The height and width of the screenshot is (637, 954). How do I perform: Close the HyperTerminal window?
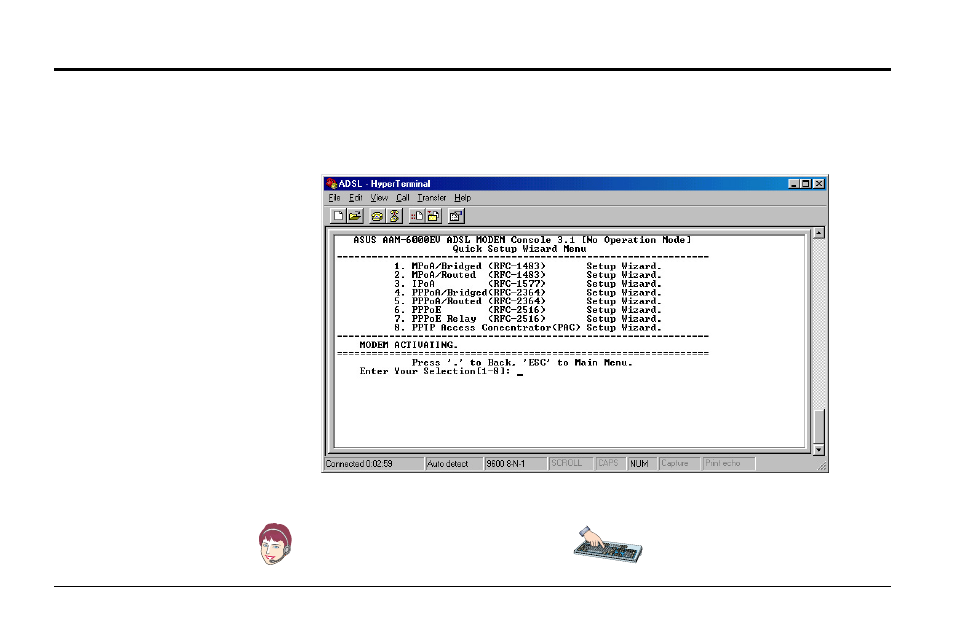click(x=819, y=184)
